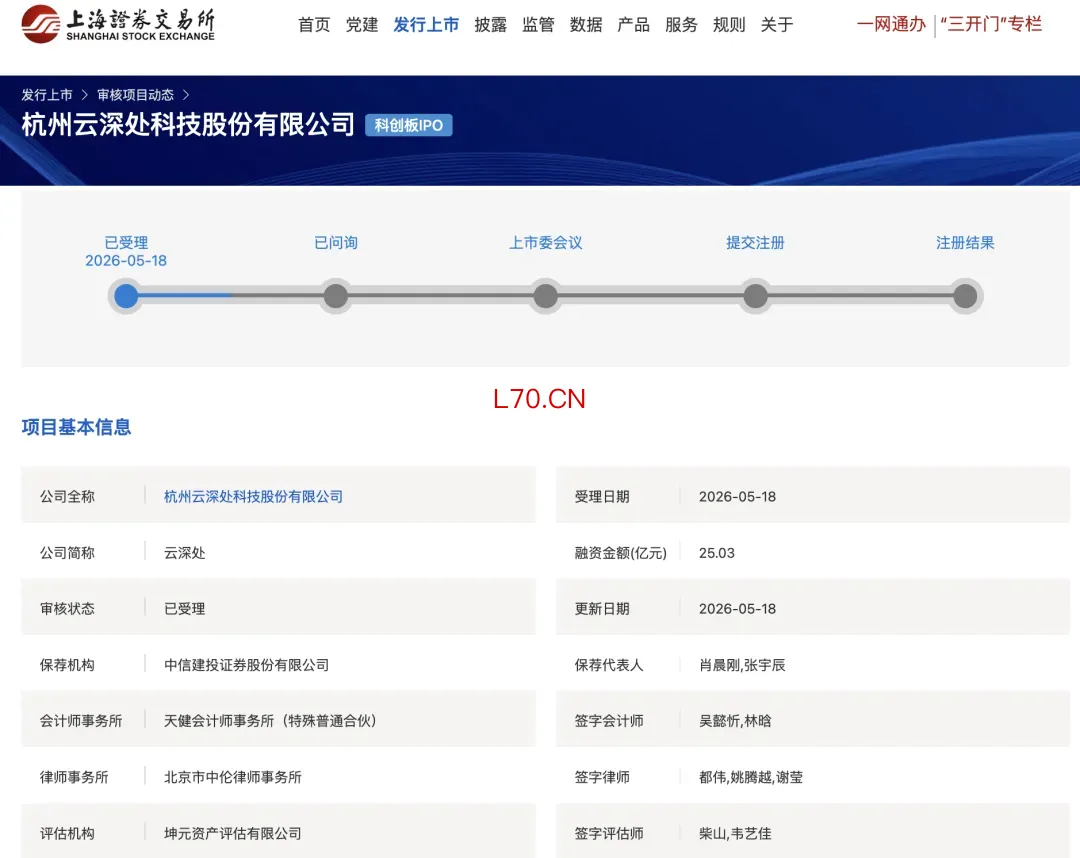Click the 律师事务所 field label
1080x858 pixels.
(74, 777)
